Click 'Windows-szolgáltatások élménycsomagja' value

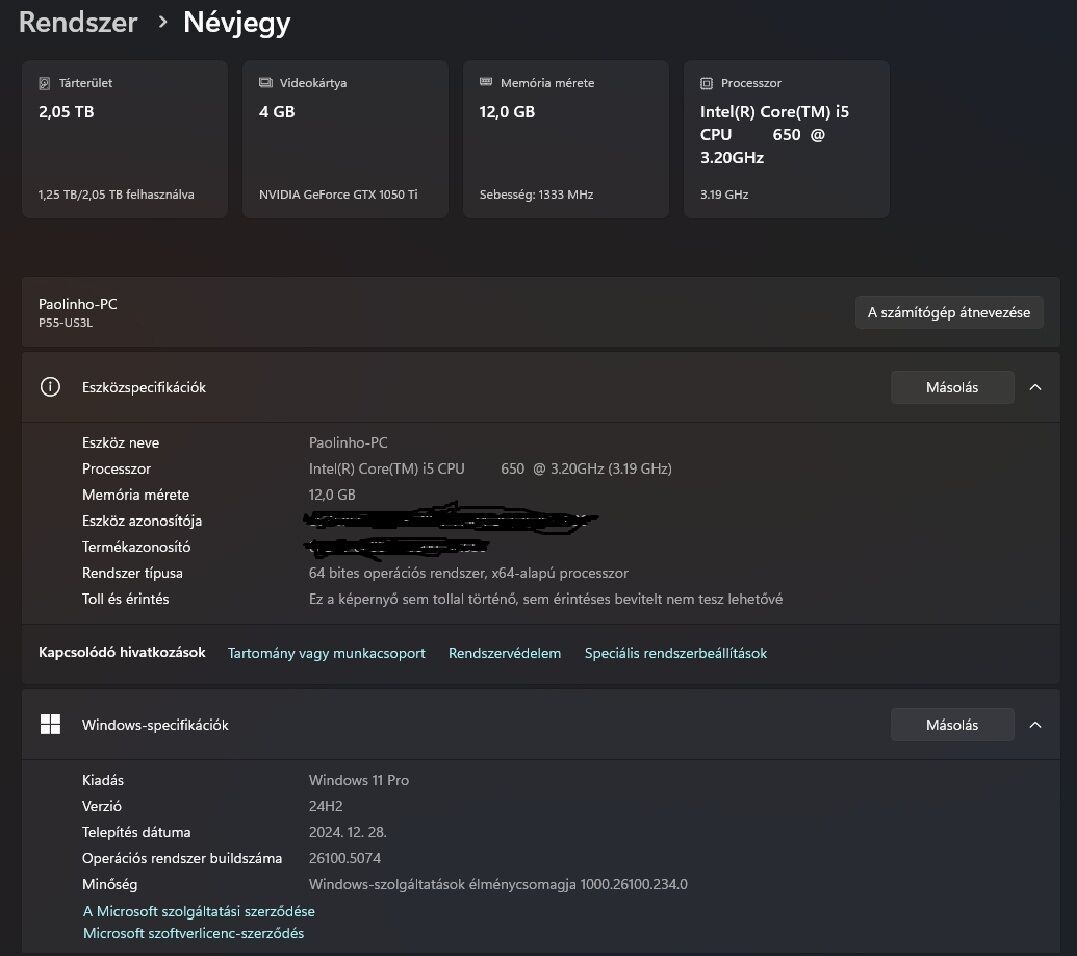click(x=498, y=884)
